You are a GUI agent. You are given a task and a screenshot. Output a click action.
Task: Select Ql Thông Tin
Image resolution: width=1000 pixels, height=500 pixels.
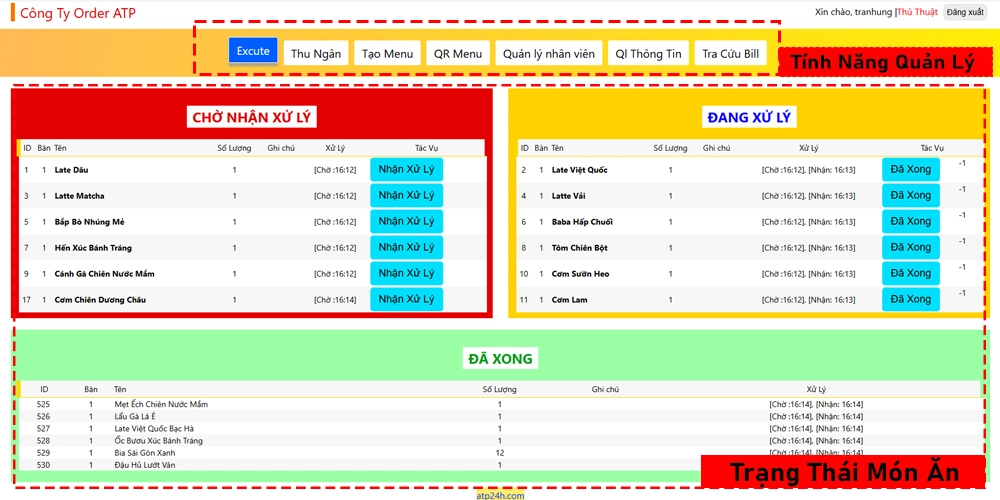(648, 54)
